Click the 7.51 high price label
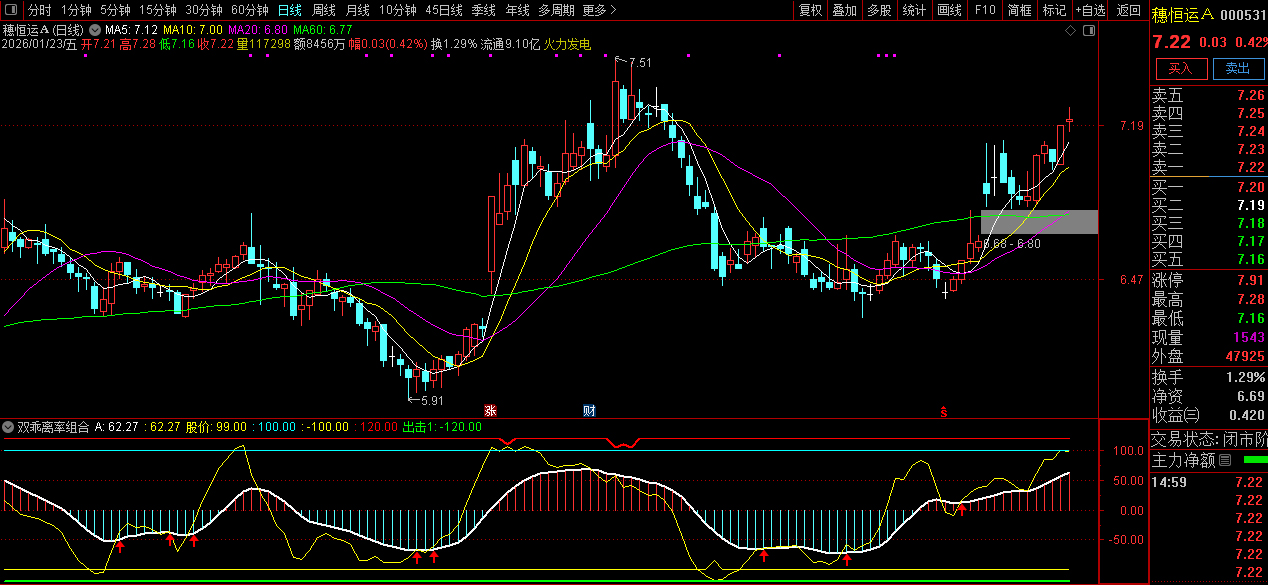This screenshot has height=585, width=1268. click(640, 63)
